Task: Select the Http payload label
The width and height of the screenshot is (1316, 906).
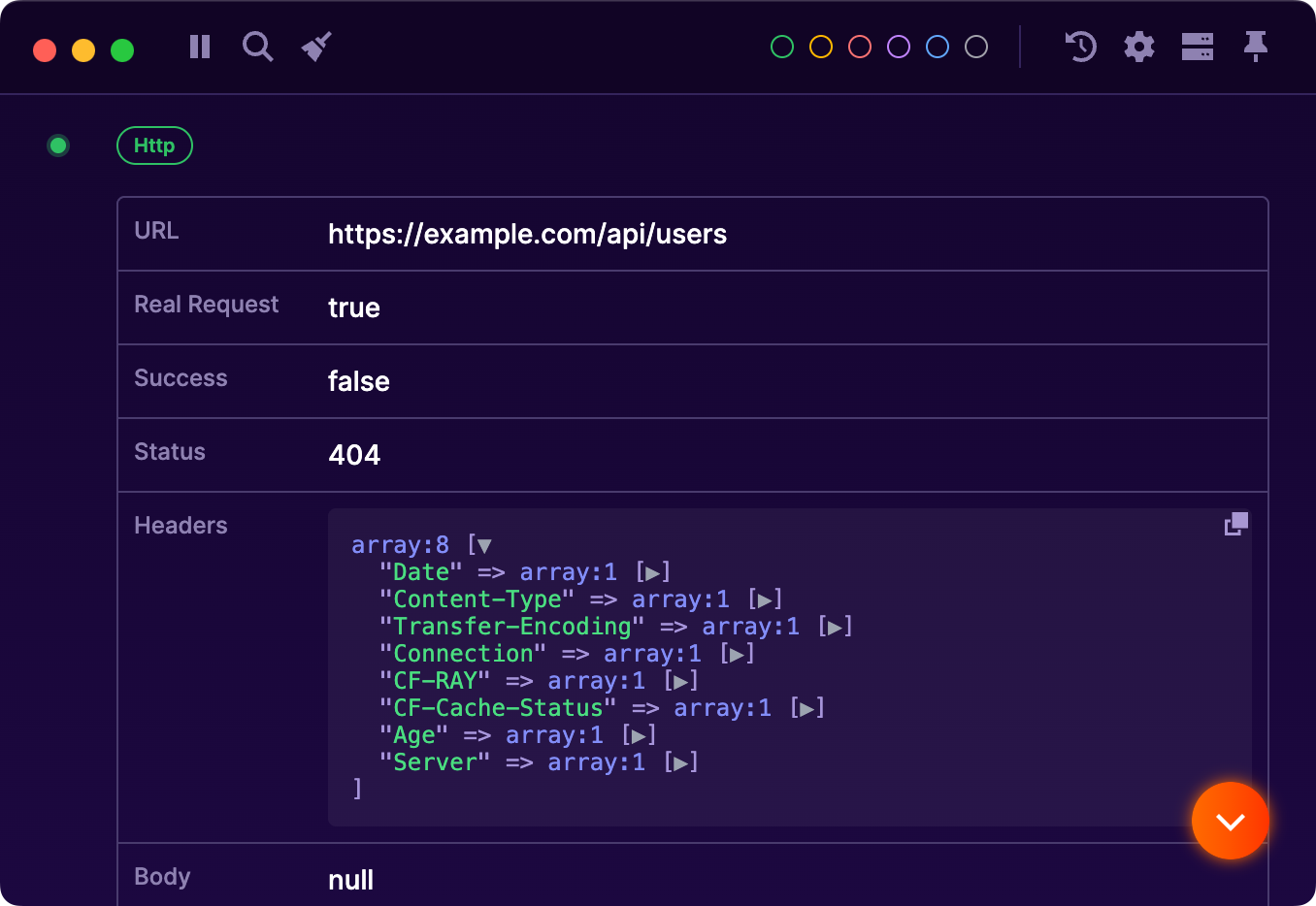Action: point(154,146)
